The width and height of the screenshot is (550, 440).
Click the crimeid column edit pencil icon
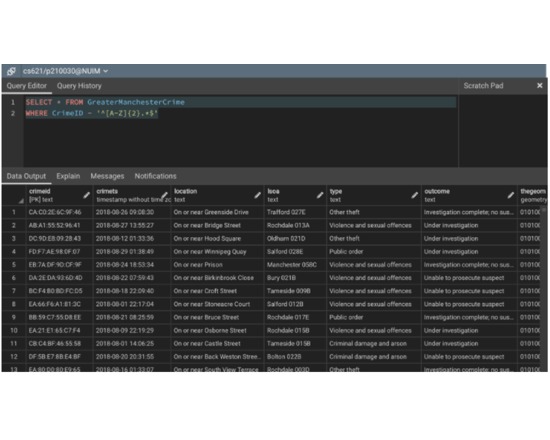click(86, 195)
